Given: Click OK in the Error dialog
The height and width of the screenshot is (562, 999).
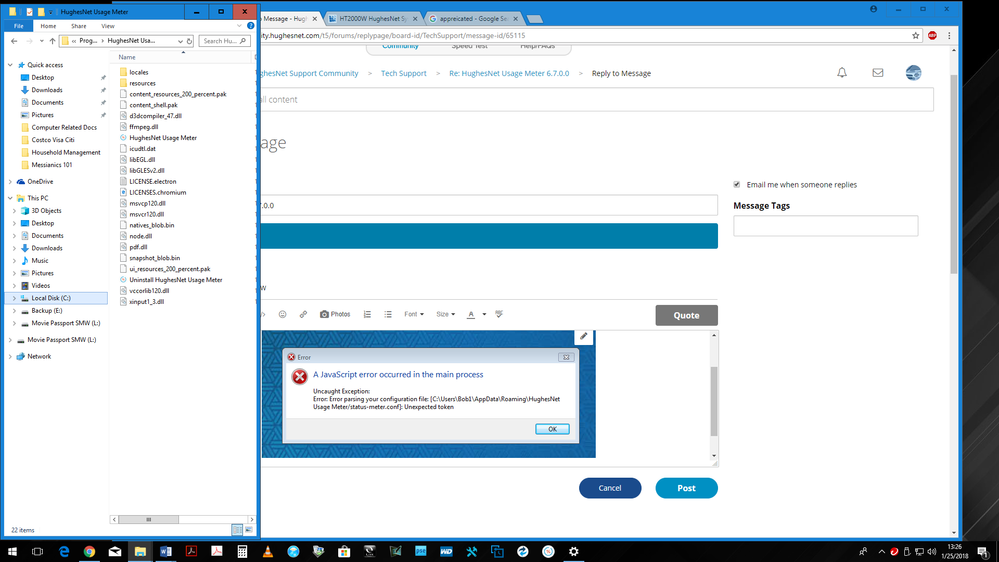Looking at the screenshot, I should click(x=552, y=429).
